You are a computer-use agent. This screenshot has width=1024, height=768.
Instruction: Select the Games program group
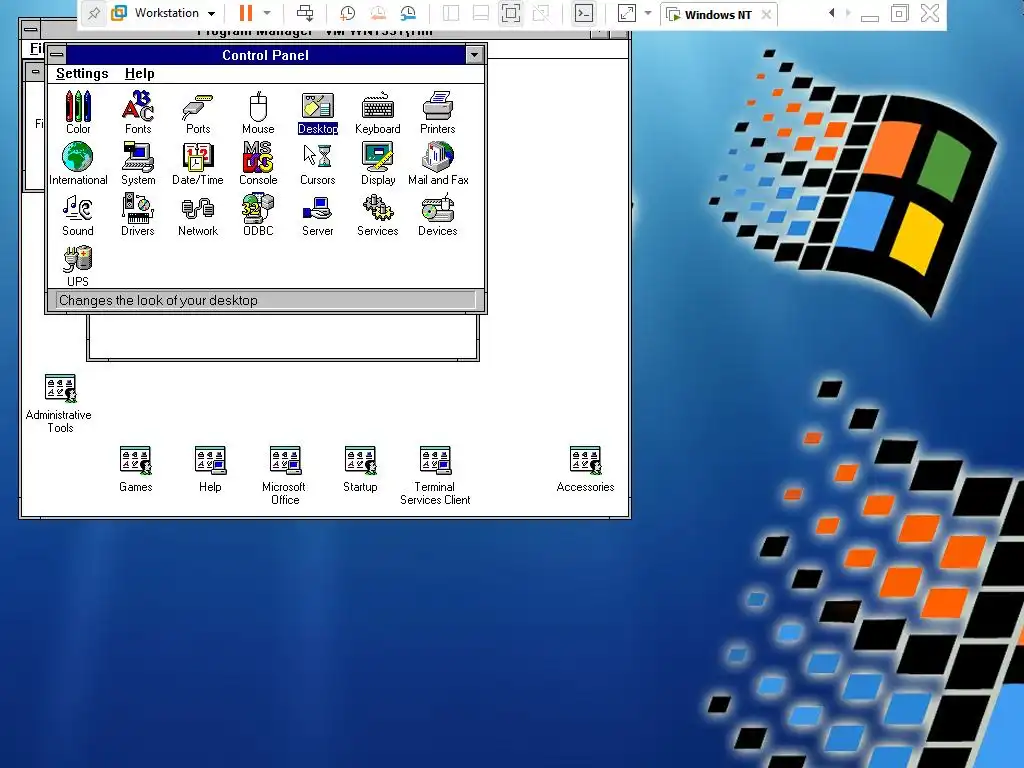(135, 468)
